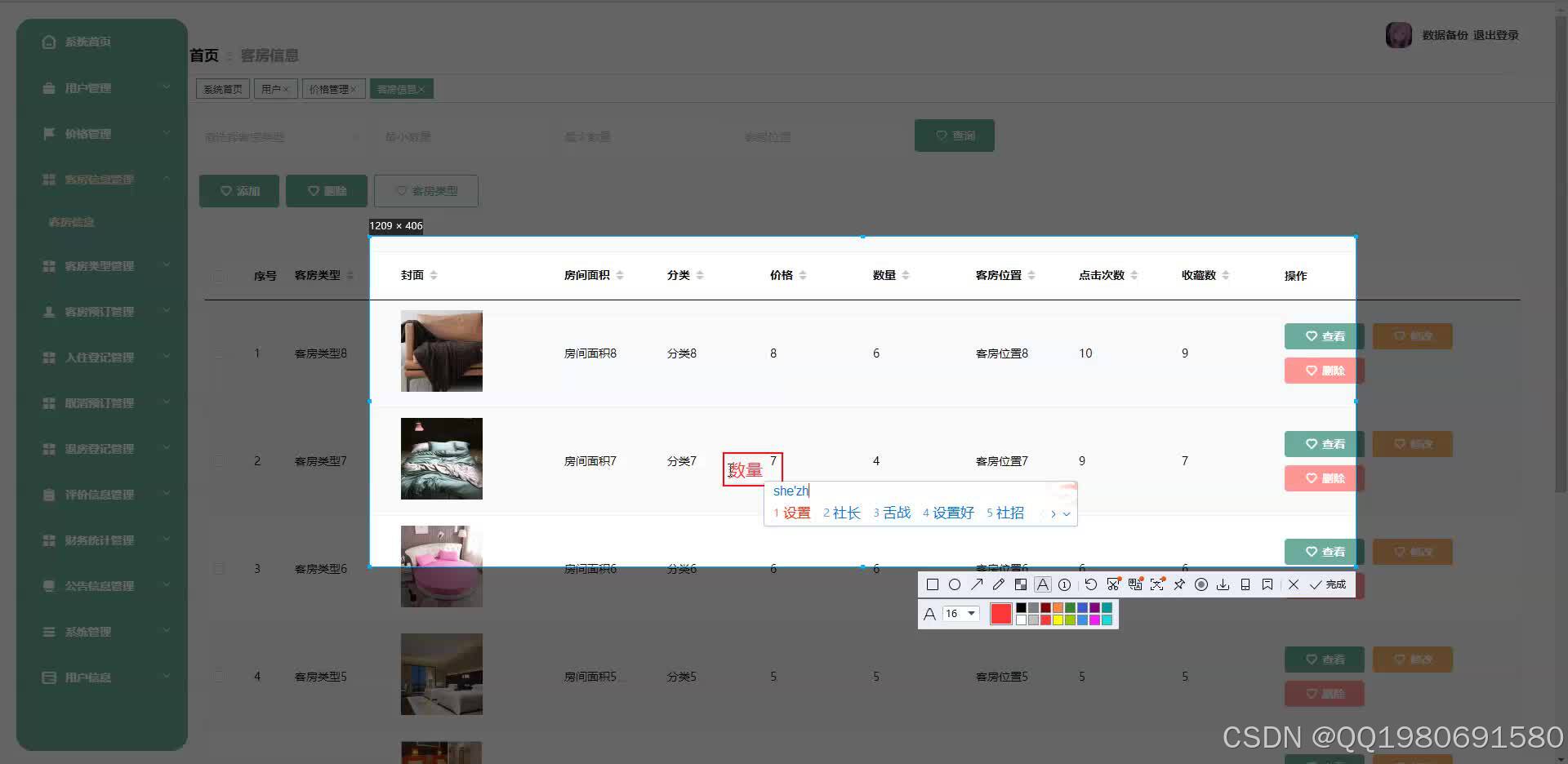Click the 添加 add button
This screenshot has width=1568, height=764.
click(x=238, y=190)
